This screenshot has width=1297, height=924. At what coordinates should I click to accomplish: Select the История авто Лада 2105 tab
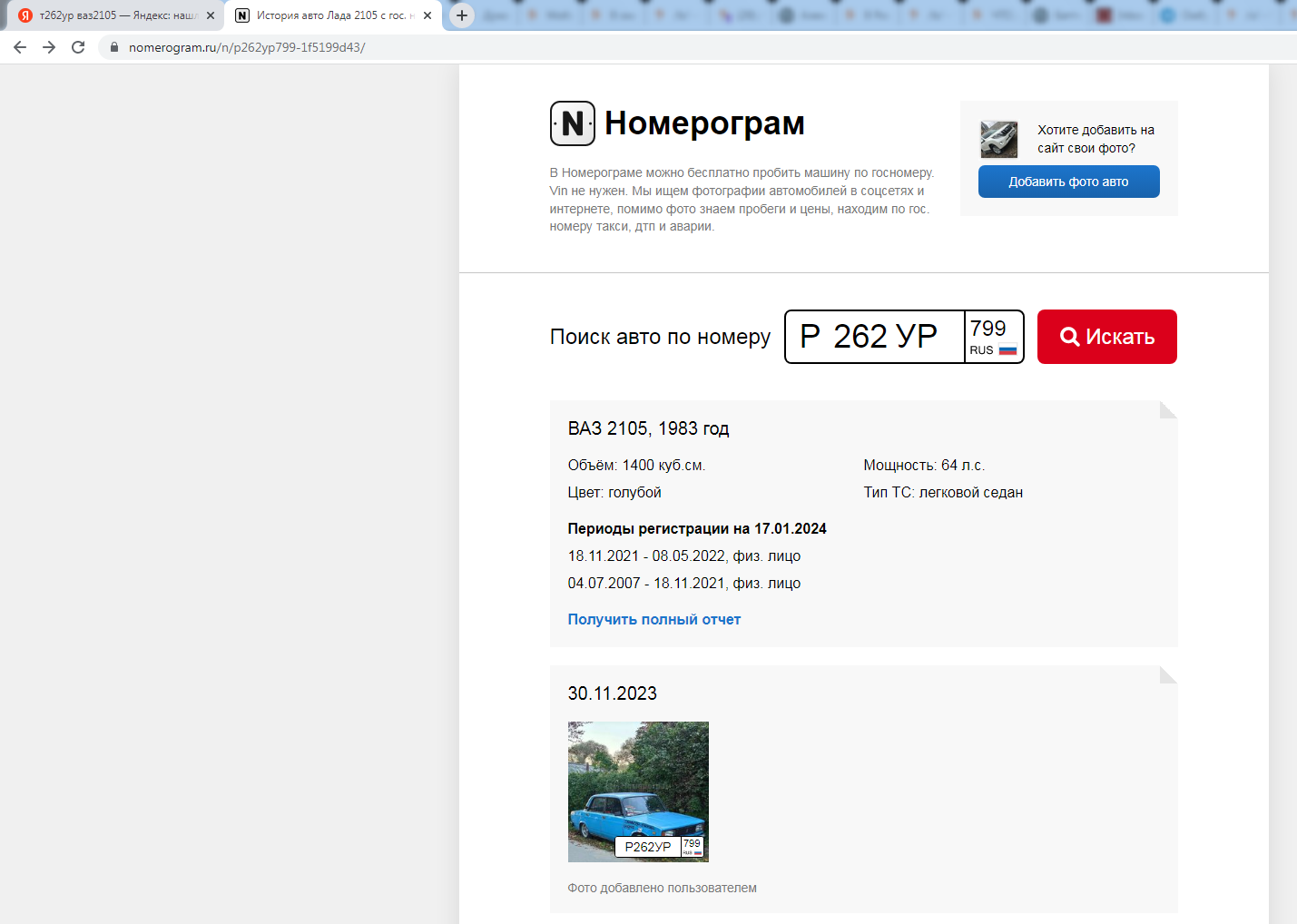(333, 15)
